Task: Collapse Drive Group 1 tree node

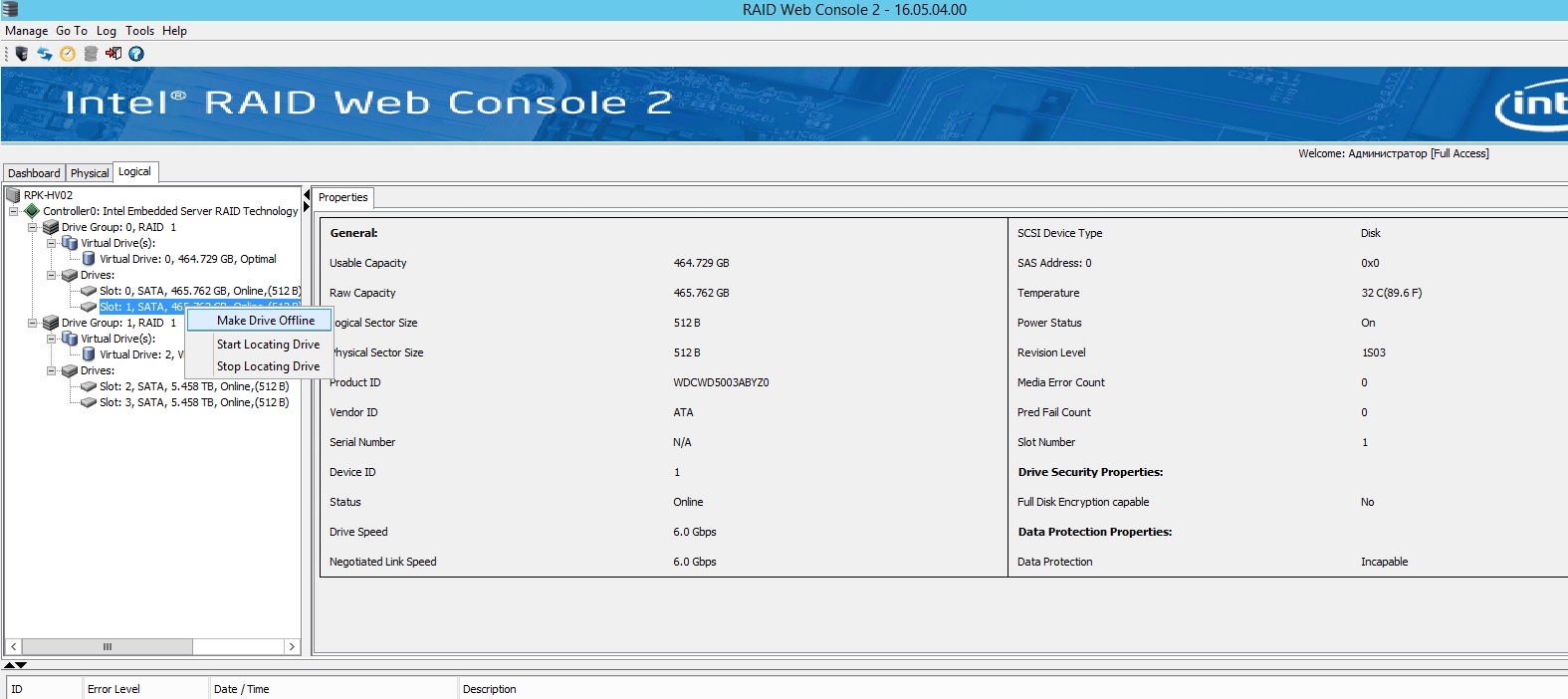Action: click(32, 323)
